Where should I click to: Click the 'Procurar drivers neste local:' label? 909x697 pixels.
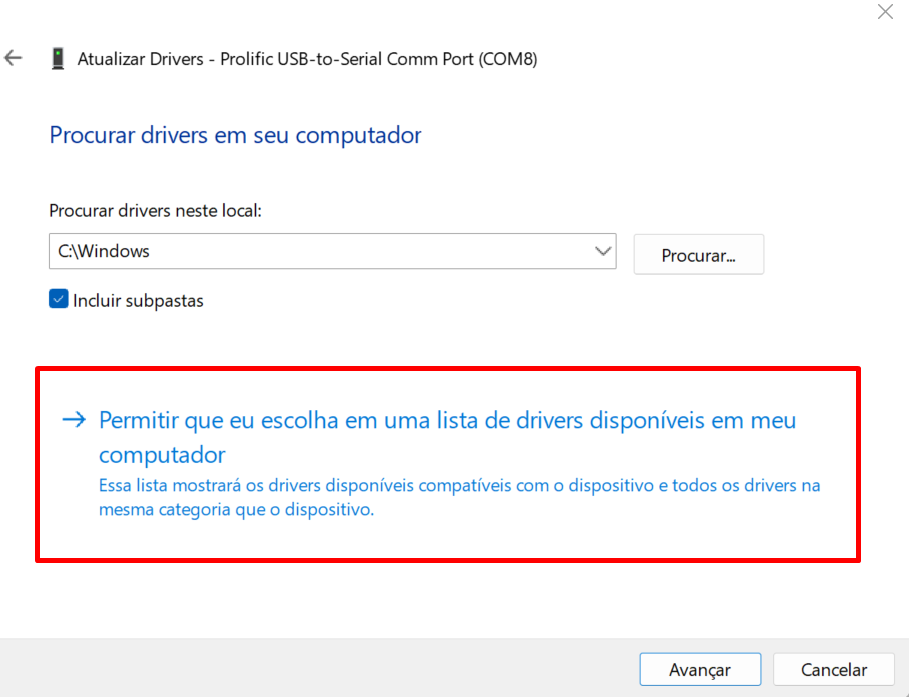[155, 211]
